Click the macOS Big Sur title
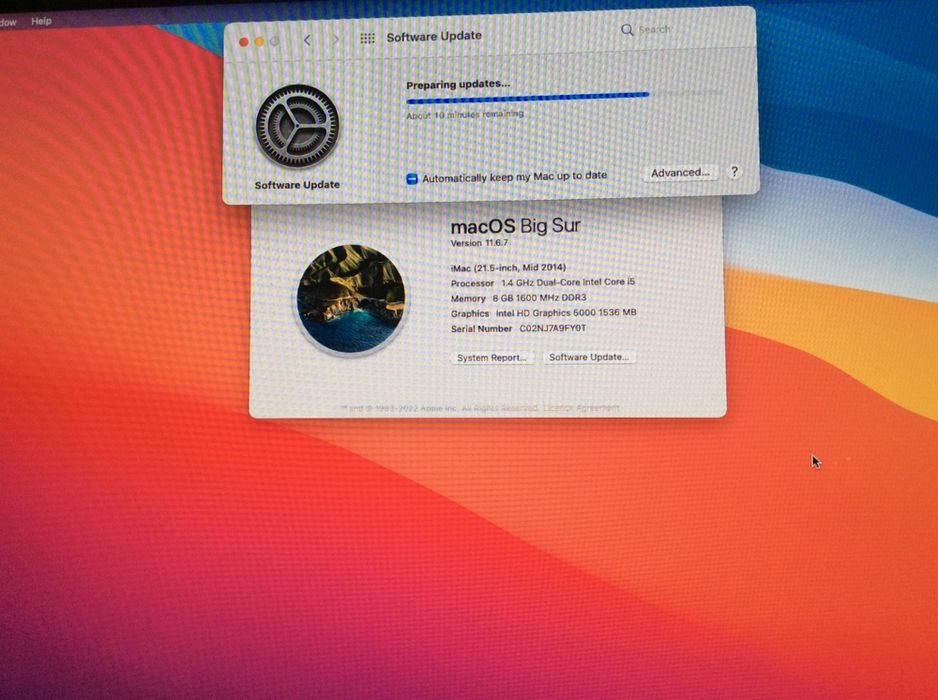Viewport: 938px width, 700px height. (515, 226)
